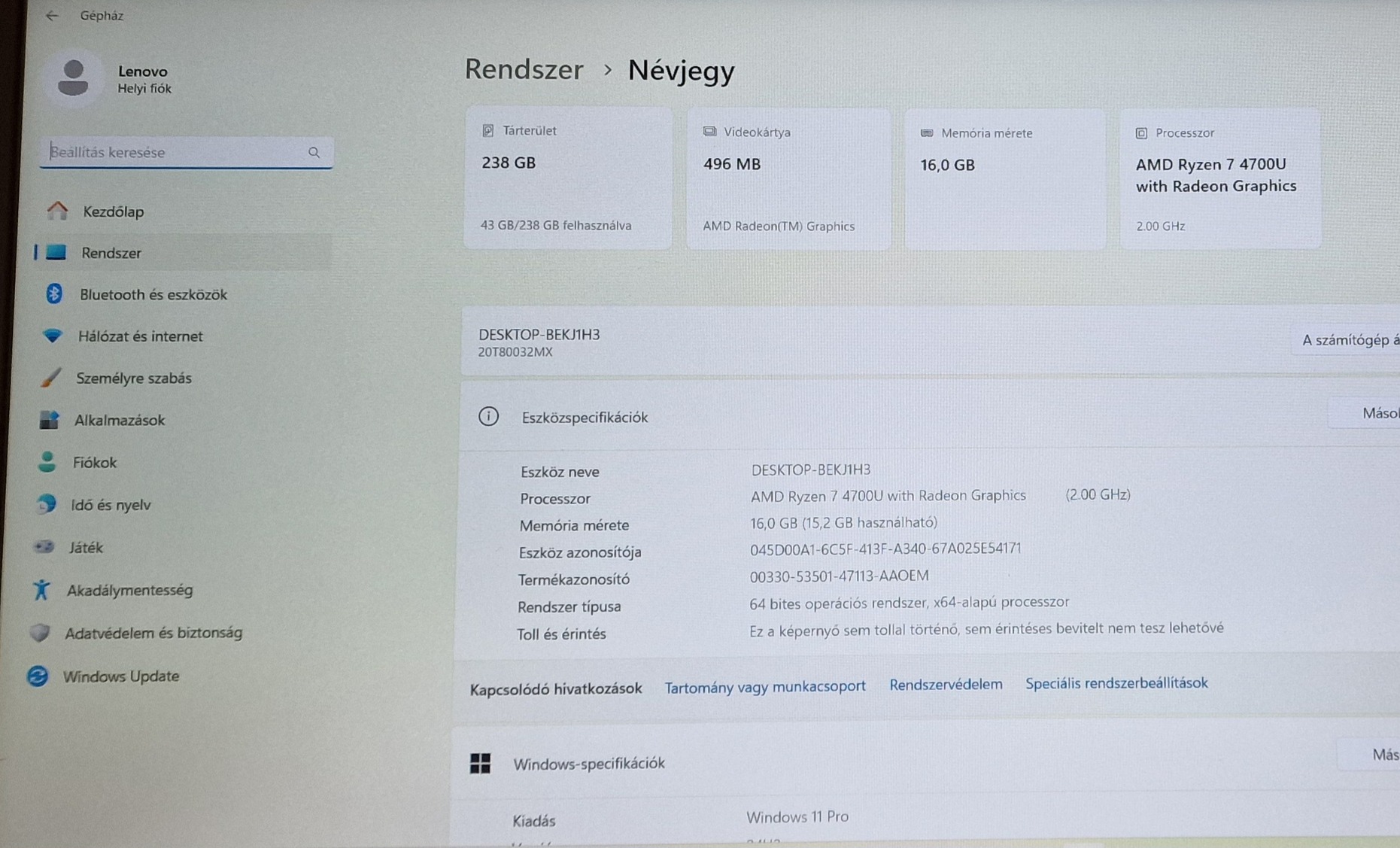1400x848 pixels.
Task: Click the Videokártya display icon
Action: [x=709, y=132]
